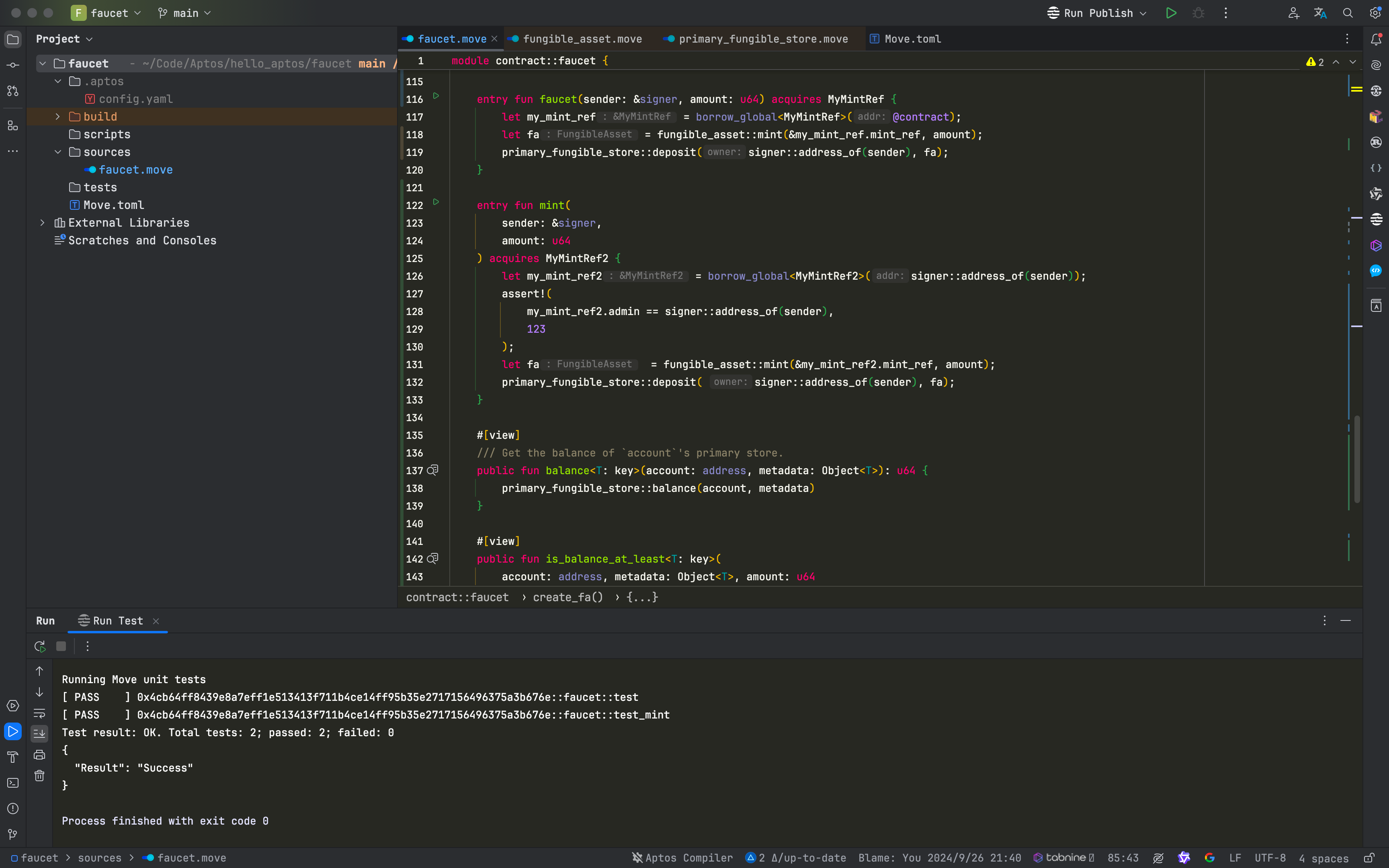Click run gutter icon at line 116
1389x868 pixels.
436,96
